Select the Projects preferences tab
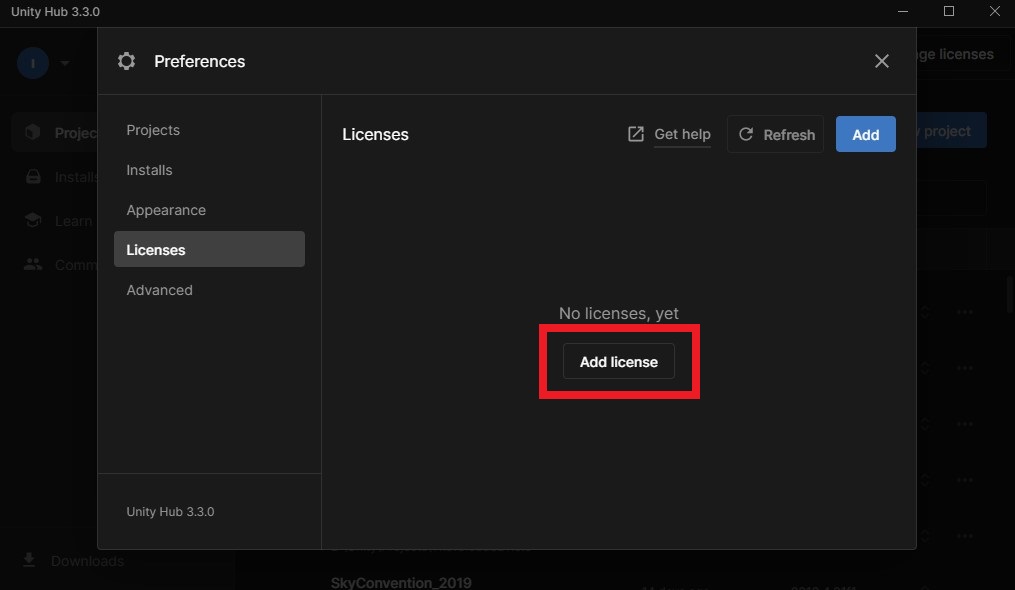The height and width of the screenshot is (590, 1015). (153, 130)
